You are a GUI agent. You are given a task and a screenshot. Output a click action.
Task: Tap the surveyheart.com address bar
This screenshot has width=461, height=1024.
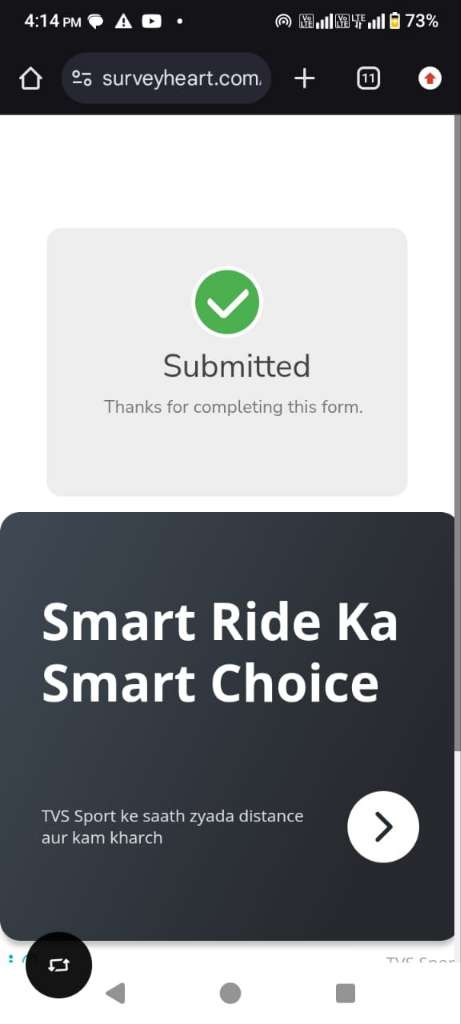(x=166, y=79)
